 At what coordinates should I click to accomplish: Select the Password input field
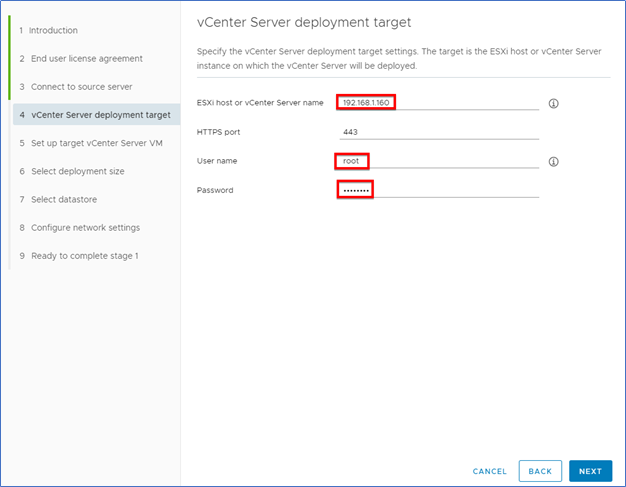[x=439, y=190]
